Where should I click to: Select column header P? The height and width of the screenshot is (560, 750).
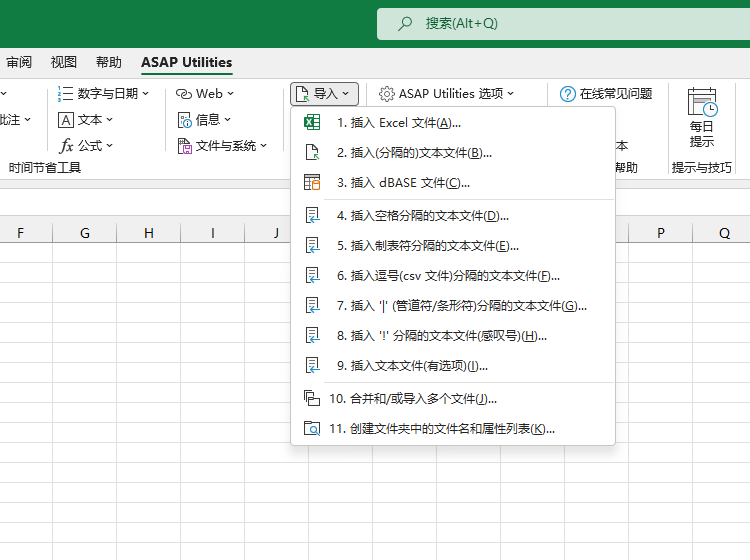pos(661,233)
